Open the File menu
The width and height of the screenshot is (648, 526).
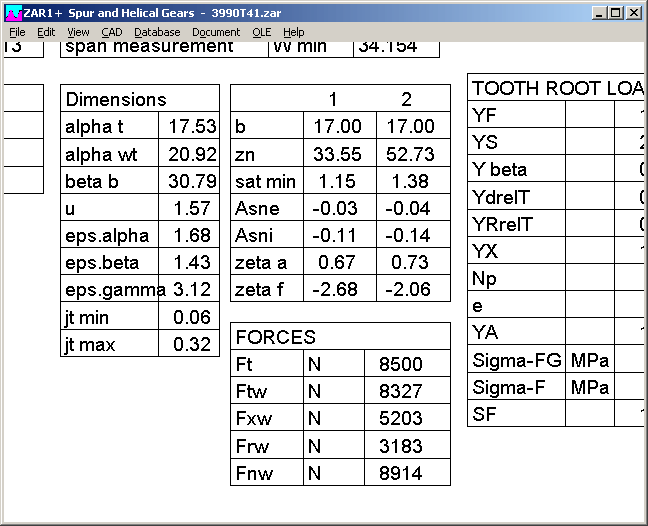17,32
